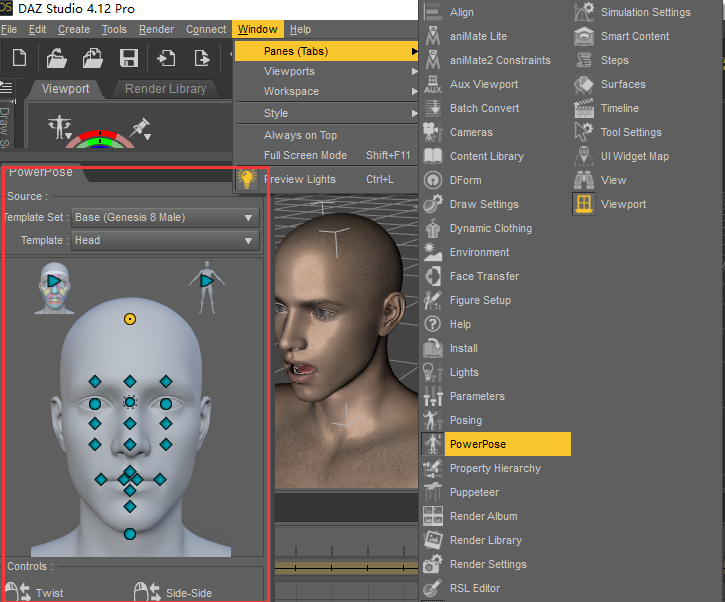Click the Simulation Settings icon
The width and height of the screenshot is (725, 602).
(584, 12)
